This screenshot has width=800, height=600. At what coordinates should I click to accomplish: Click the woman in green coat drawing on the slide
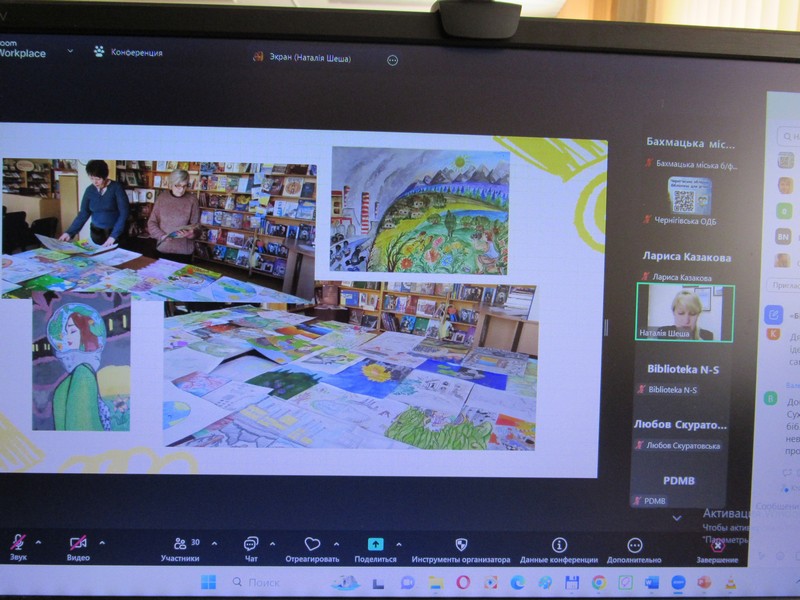coord(81,361)
